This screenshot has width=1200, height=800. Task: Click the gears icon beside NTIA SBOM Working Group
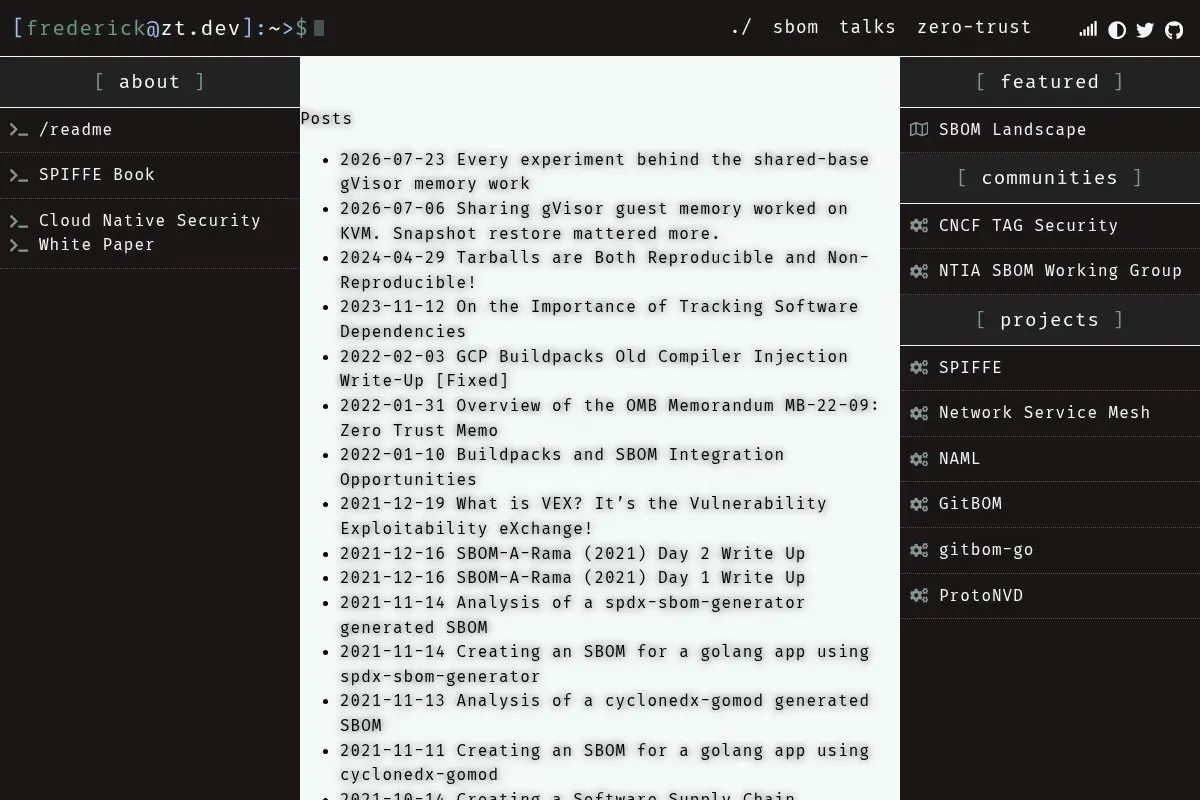tap(919, 271)
